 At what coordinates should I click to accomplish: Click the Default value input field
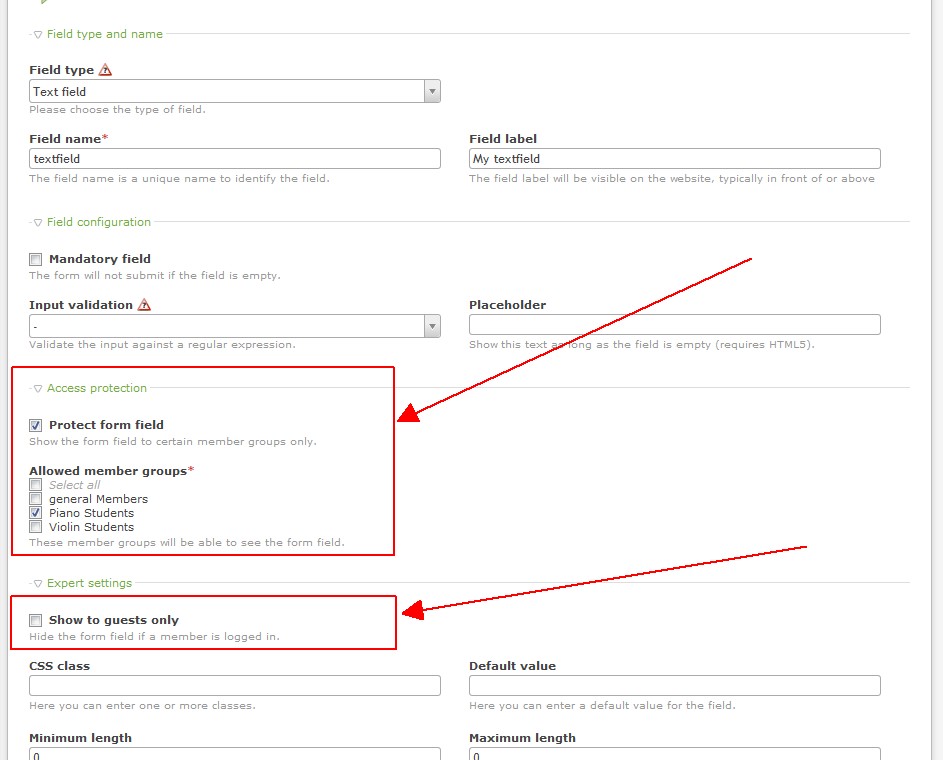coord(674,686)
